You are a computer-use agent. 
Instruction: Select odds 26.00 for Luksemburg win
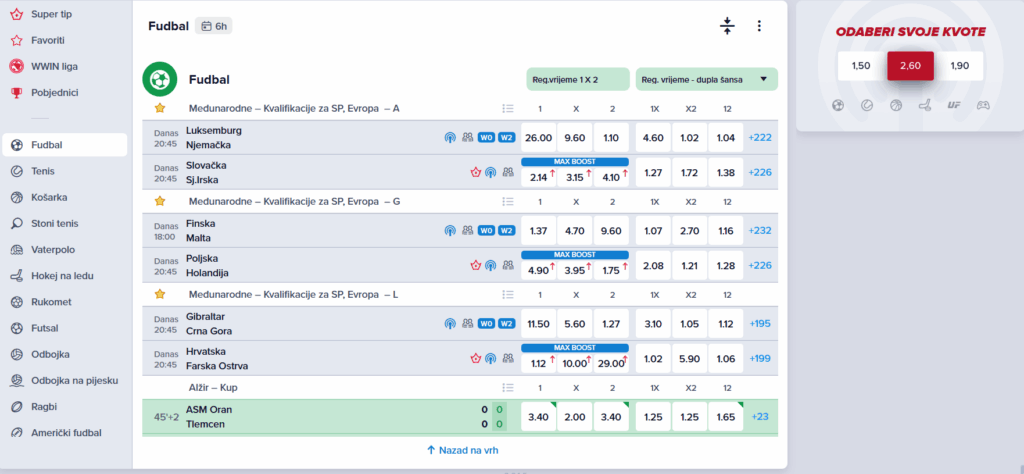tap(538, 137)
